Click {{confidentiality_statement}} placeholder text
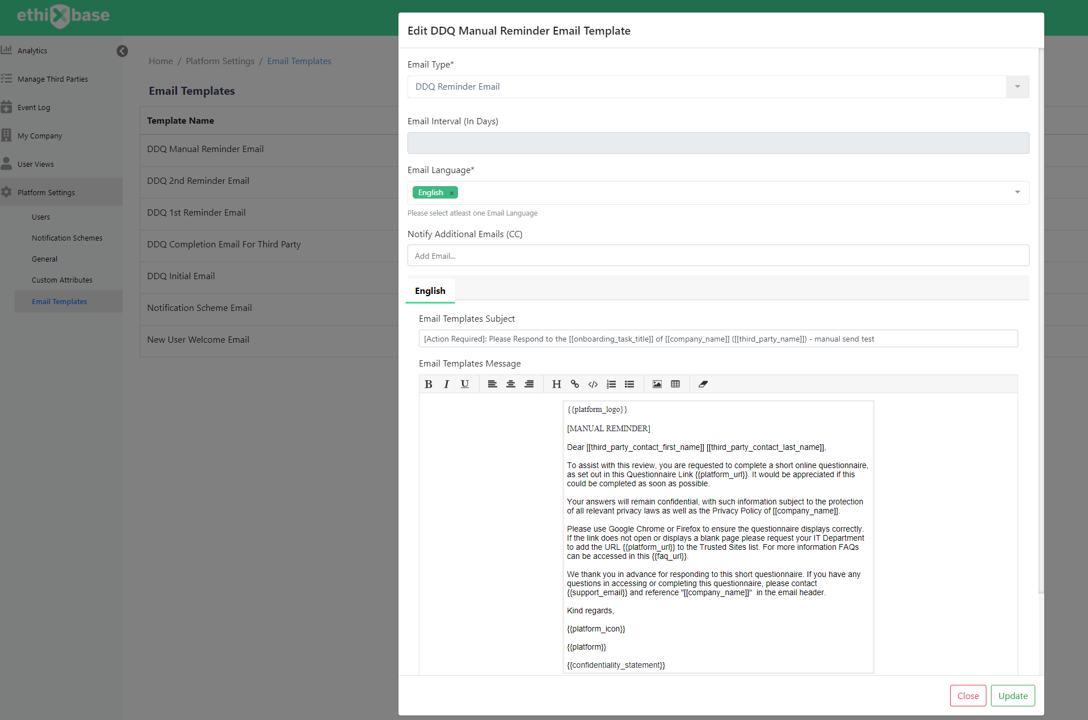Image resolution: width=1088 pixels, height=720 pixels. (616, 665)
